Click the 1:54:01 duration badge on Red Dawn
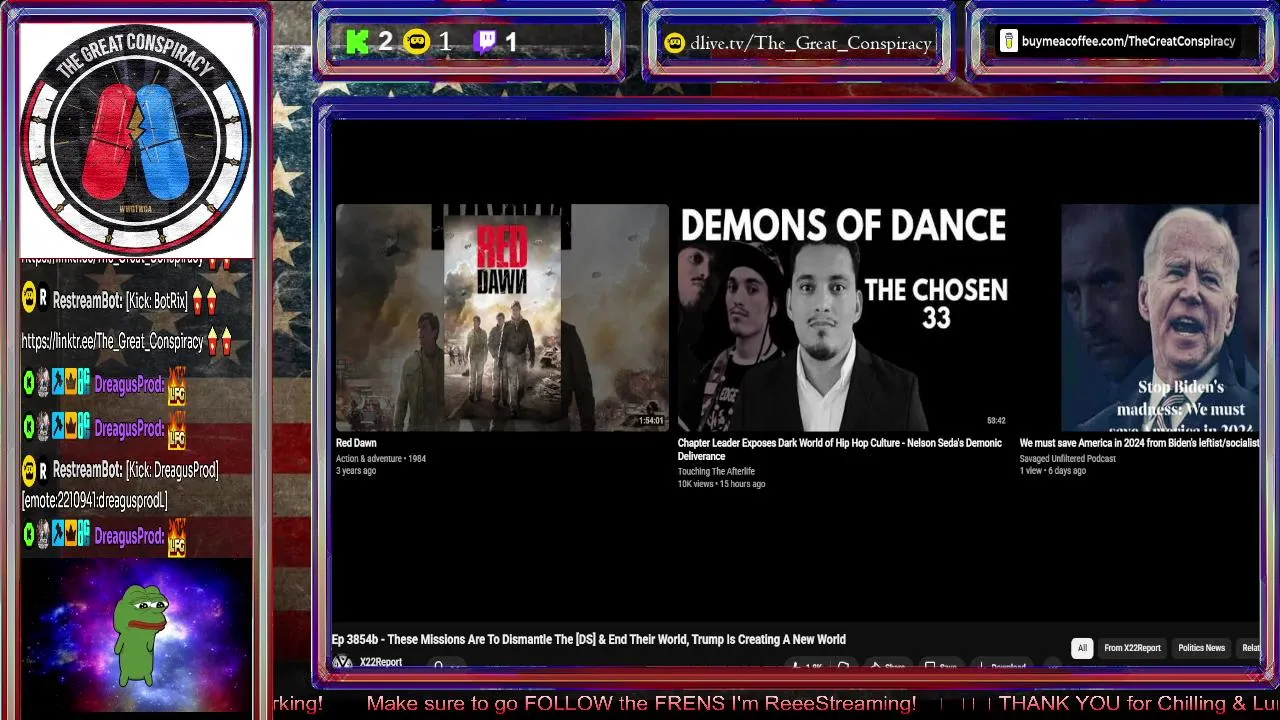Image resolution: width=1280 pixels, height=720 pixels. coord(651,421)
